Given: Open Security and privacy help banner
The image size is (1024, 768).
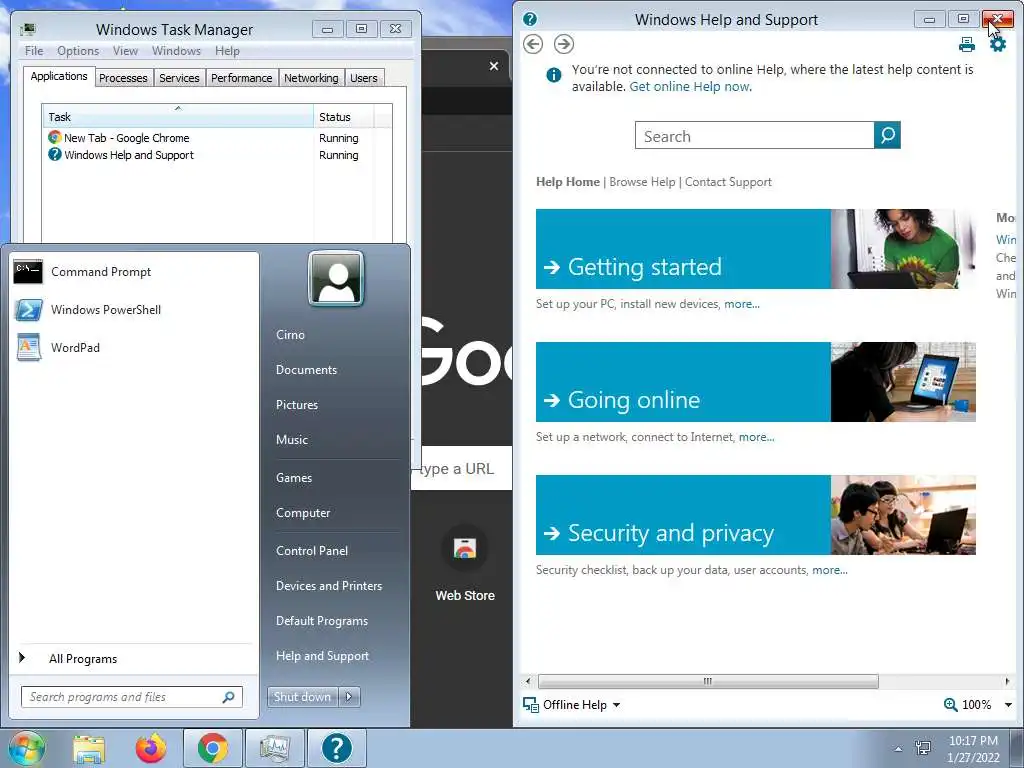Looking at the screenshot, I should click(756, 515).
